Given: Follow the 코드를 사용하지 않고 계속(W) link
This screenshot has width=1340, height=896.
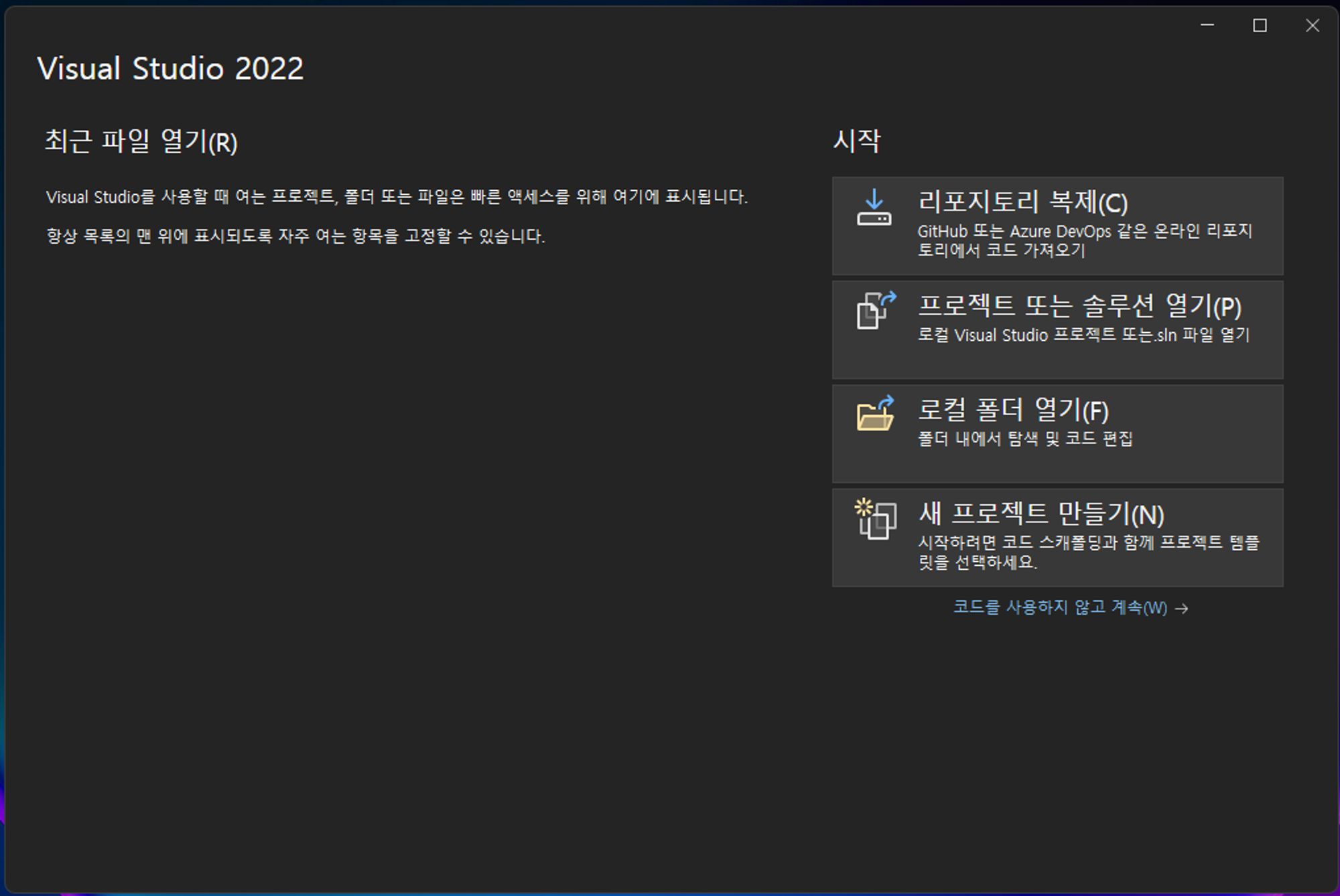Looking at the screenshot, I should click(1060, 607).
